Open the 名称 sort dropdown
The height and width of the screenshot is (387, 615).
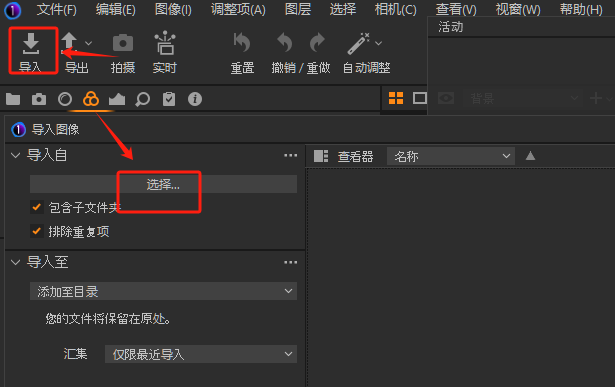pos(451,156)
